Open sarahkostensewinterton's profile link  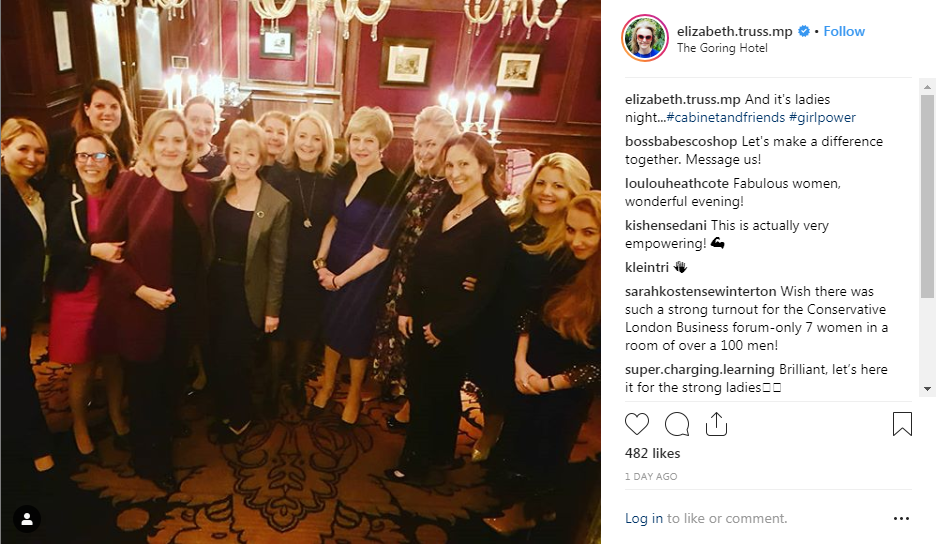coord(701,291)
